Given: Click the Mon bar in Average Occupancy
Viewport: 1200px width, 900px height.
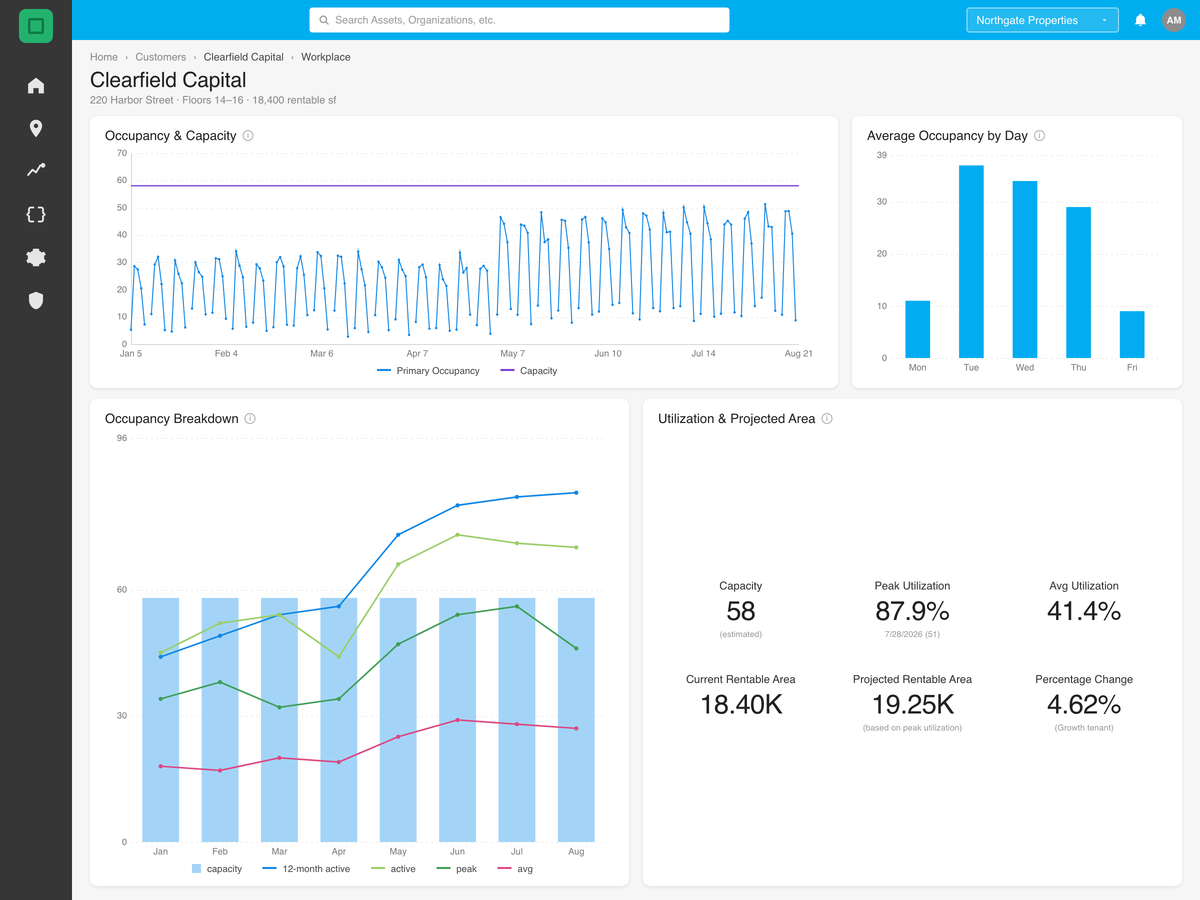Looking at the screenshot, I should click(x=917, y=329).
